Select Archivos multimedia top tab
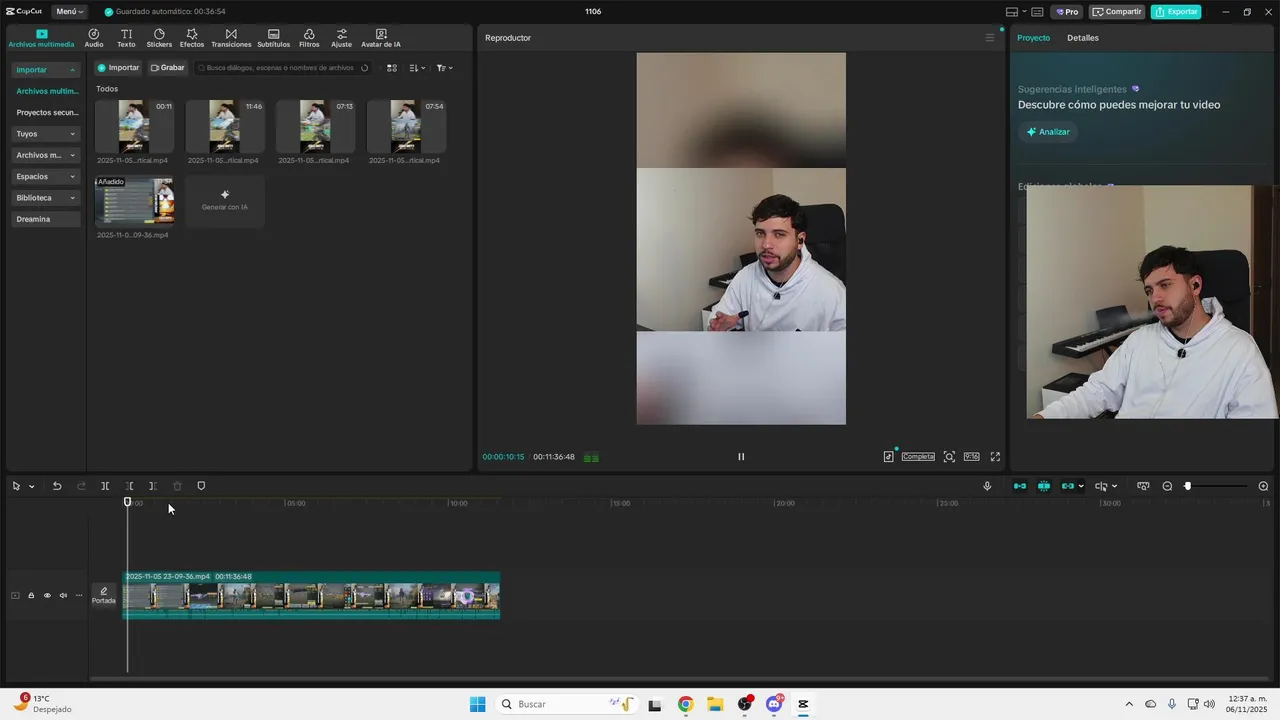This screenshot has width=1280, height=720. [x=41, y=38]
